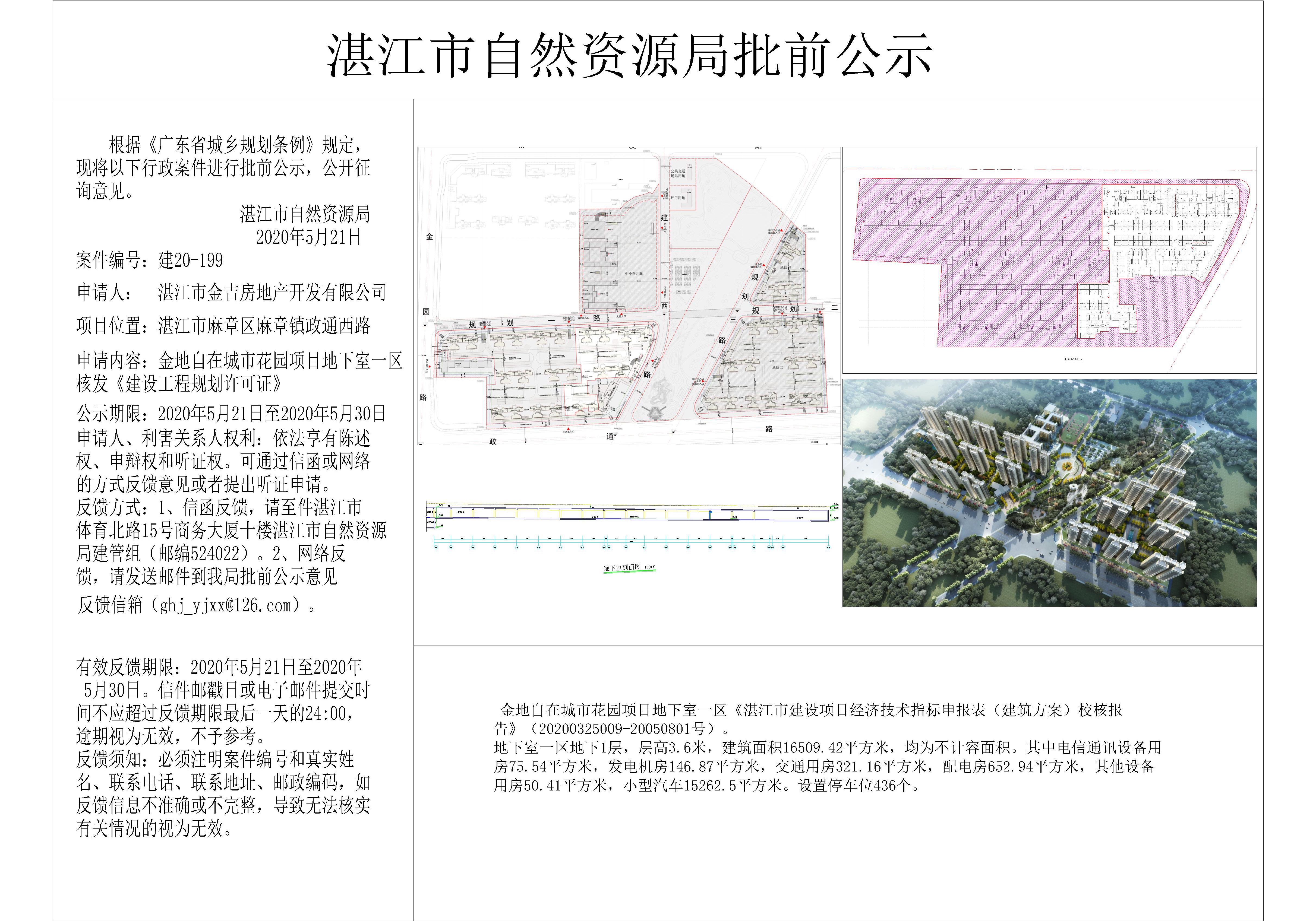
Task: Highlight the 中小学用地 area
Action: click(635, 274)
